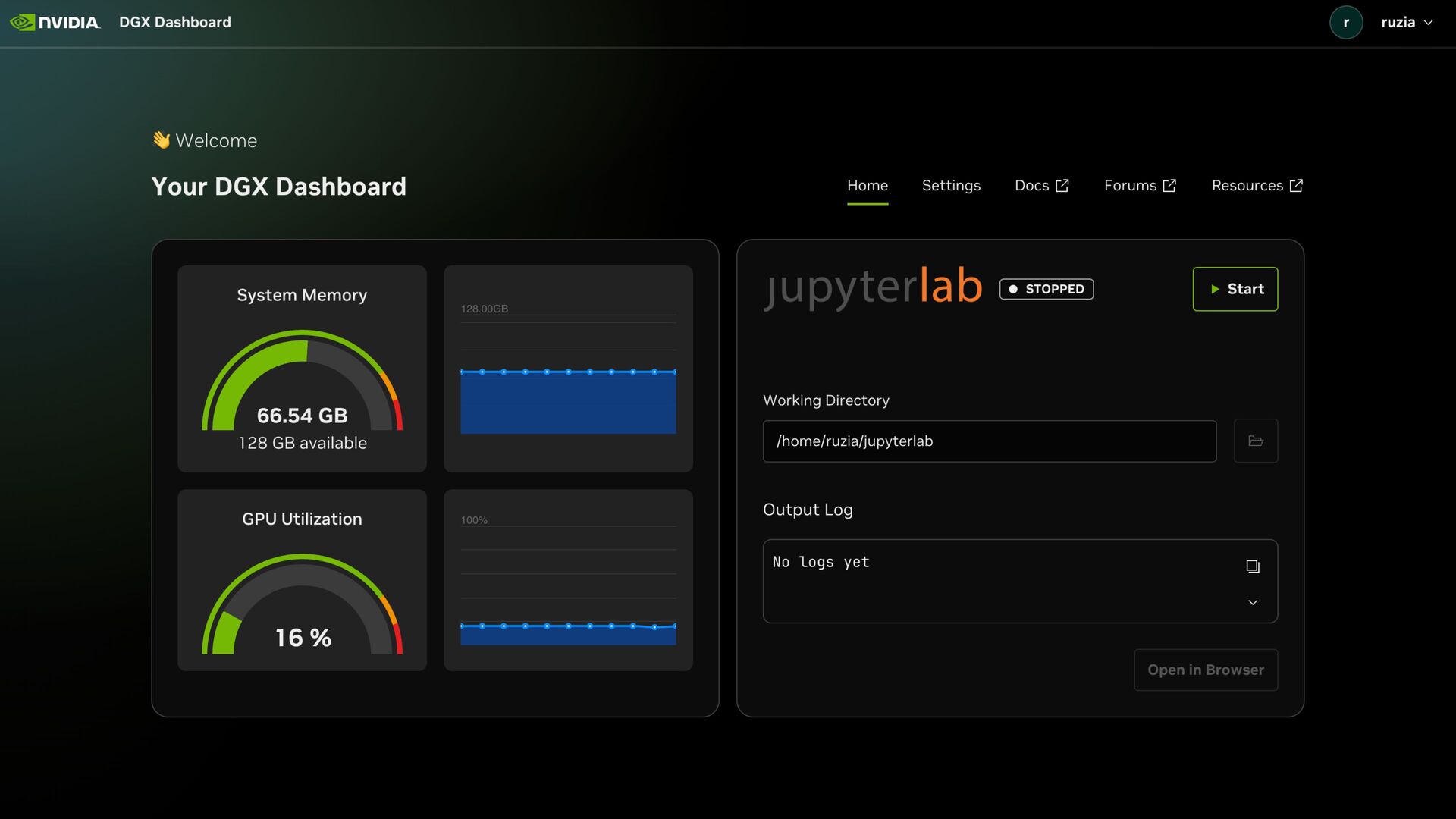
Task: Click the NVIDIA logo icon
Action: pos(23,23)
